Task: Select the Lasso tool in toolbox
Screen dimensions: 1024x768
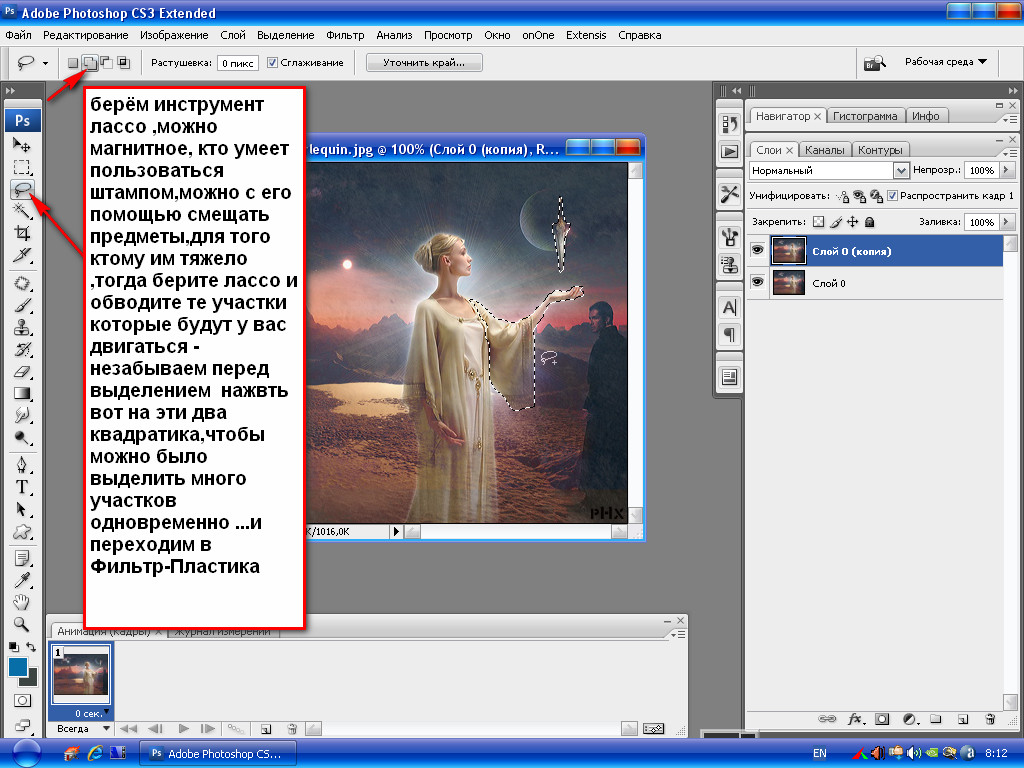Action: click(22, 189)
